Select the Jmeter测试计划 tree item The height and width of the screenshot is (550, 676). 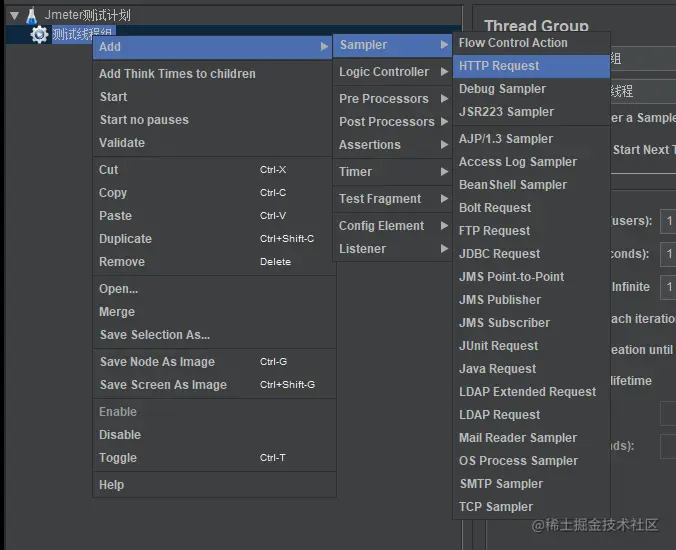point(88,16)
